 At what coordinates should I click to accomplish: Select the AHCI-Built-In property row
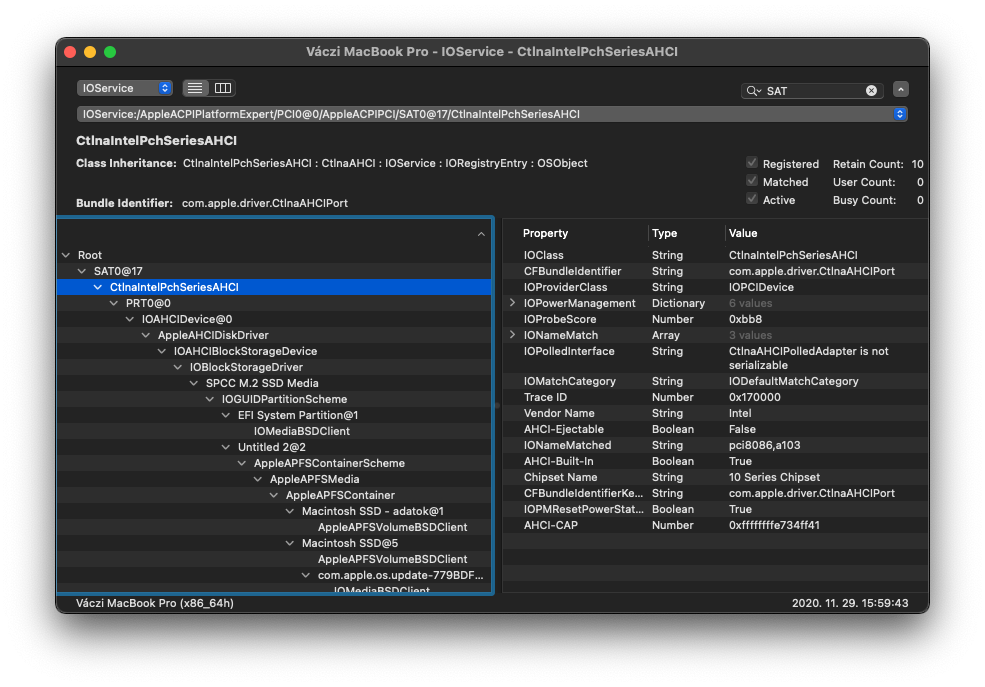coord(716,462)
